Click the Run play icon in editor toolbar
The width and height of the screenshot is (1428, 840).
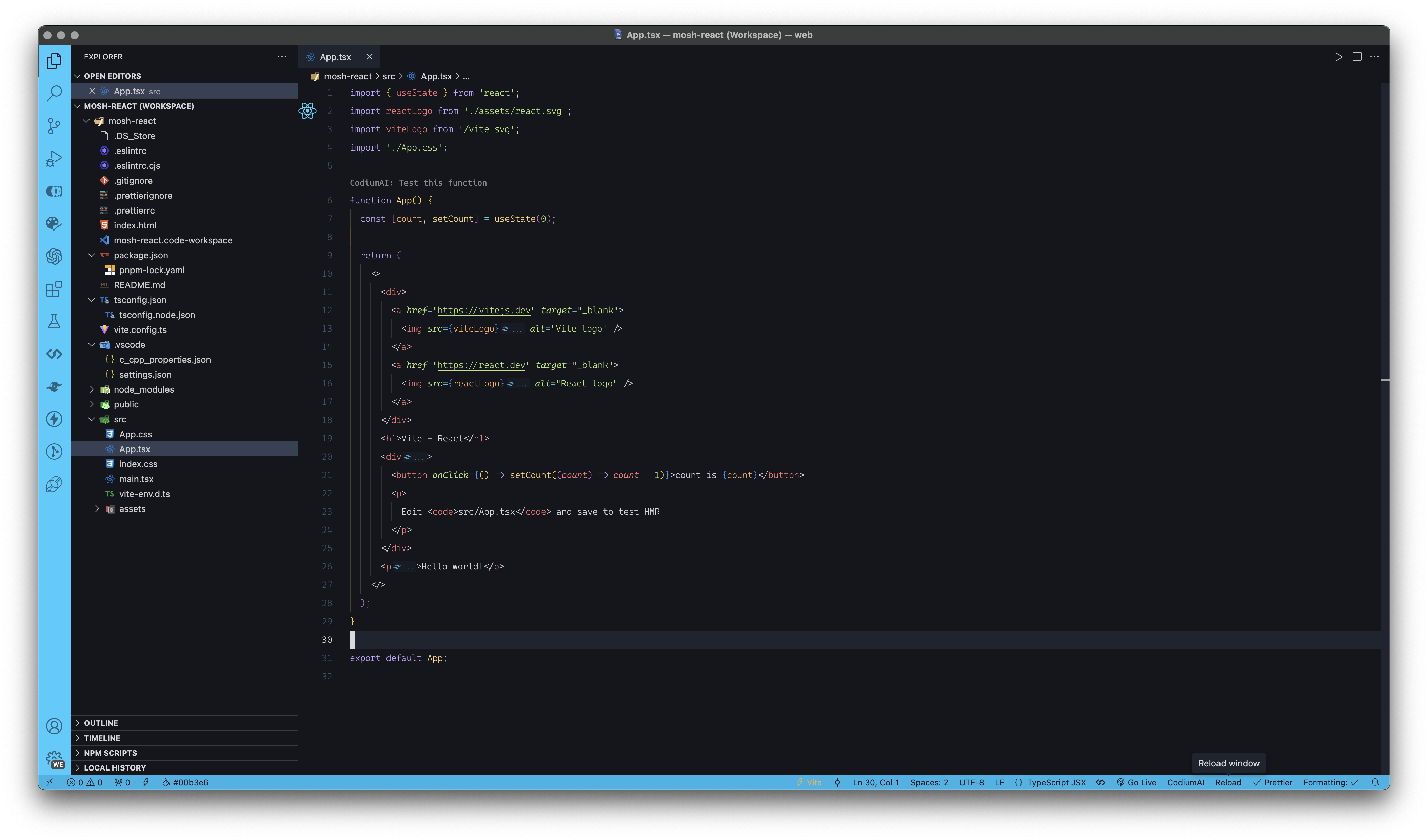click(1338, 57)
